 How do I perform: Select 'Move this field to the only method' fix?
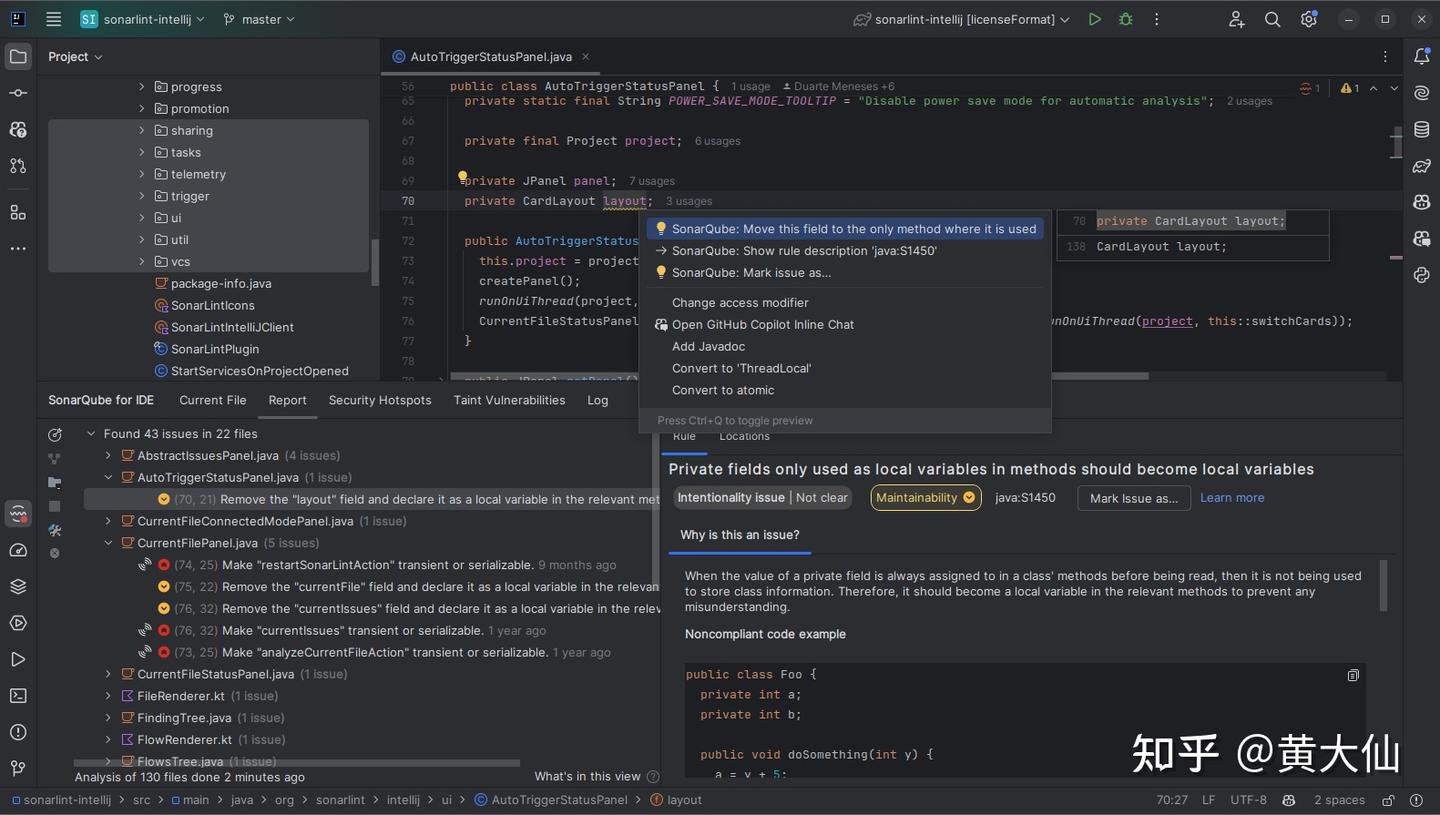853,229
